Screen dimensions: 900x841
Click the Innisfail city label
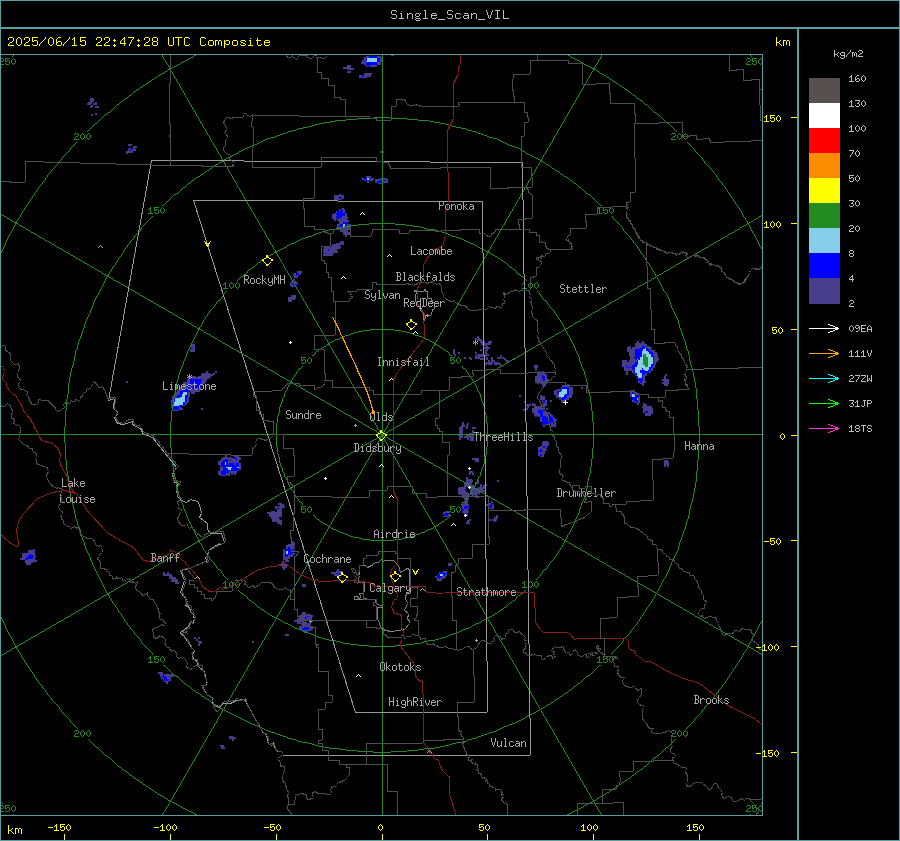pyautogui.click(x=403, y=362)
